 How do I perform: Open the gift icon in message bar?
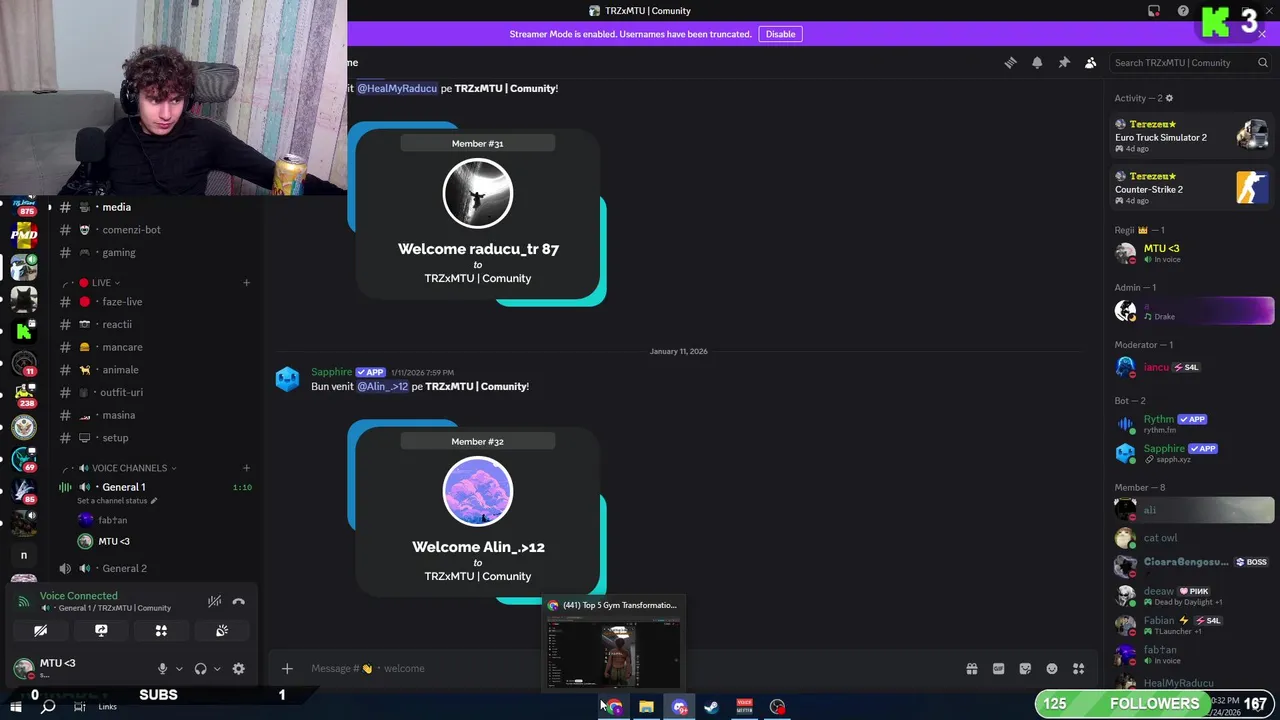971,668
